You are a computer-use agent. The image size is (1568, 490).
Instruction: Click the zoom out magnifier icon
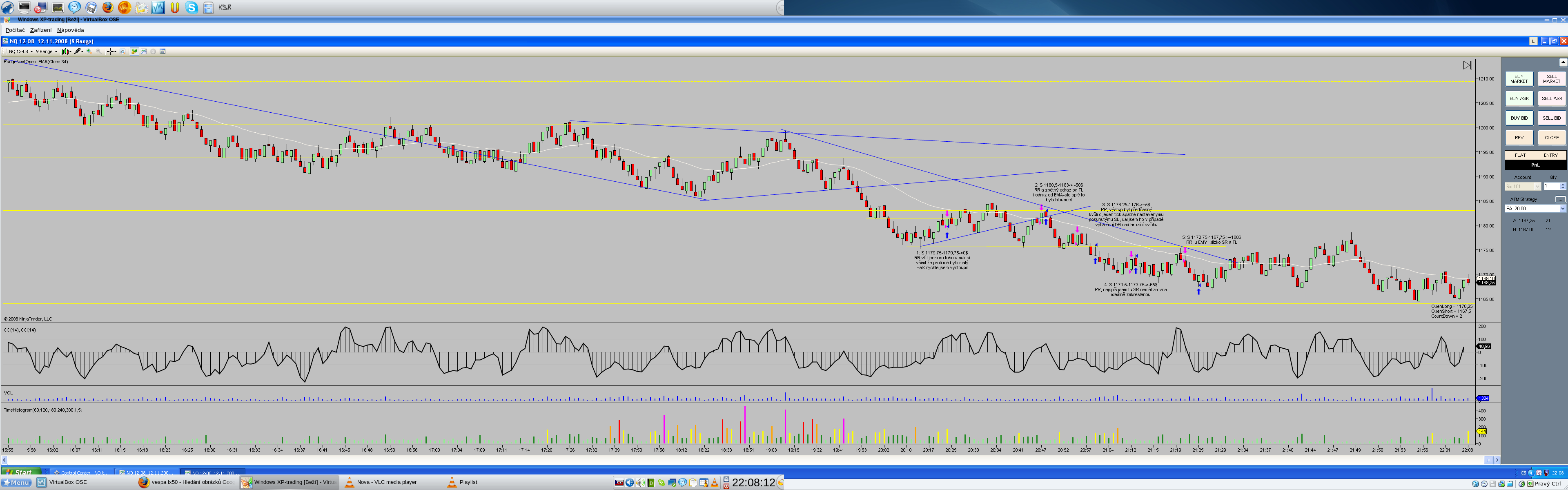98,52
